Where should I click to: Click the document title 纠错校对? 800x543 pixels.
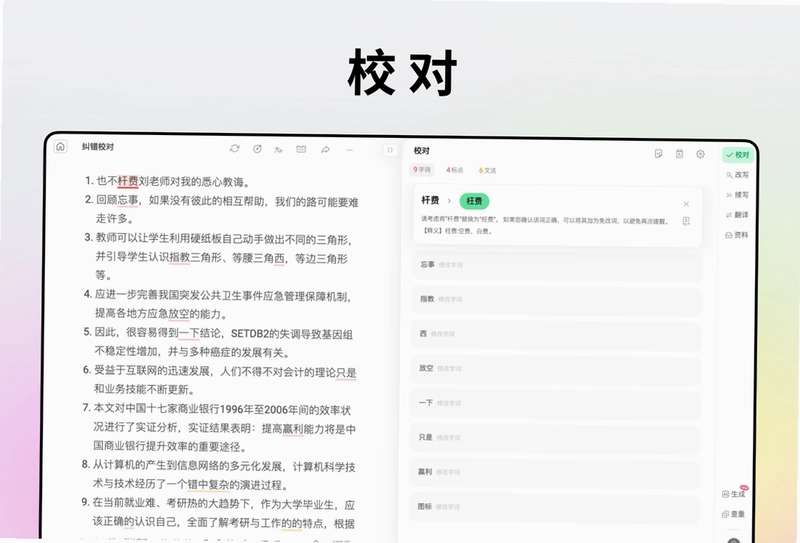click(x=98, y=147)
